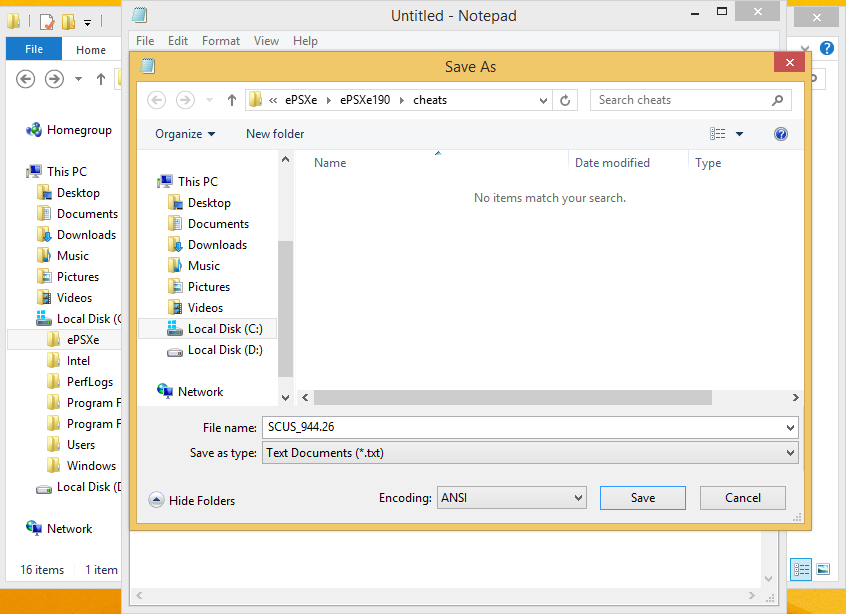Viewport: 846px width, 614px height.
Task: Refresh the cheats folder view
Action: click(565, 100)
